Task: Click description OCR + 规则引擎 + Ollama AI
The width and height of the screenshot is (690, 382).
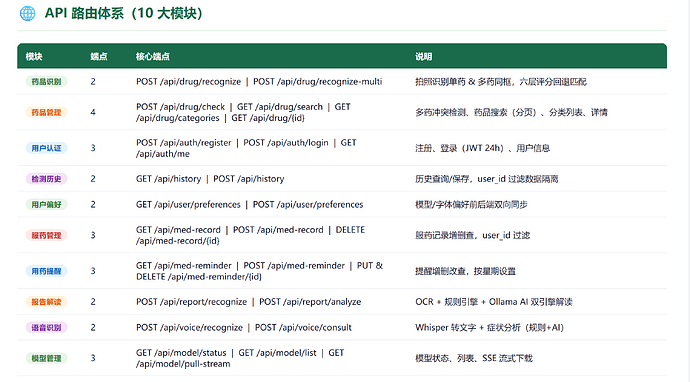Action: click(x=494, y=302)
